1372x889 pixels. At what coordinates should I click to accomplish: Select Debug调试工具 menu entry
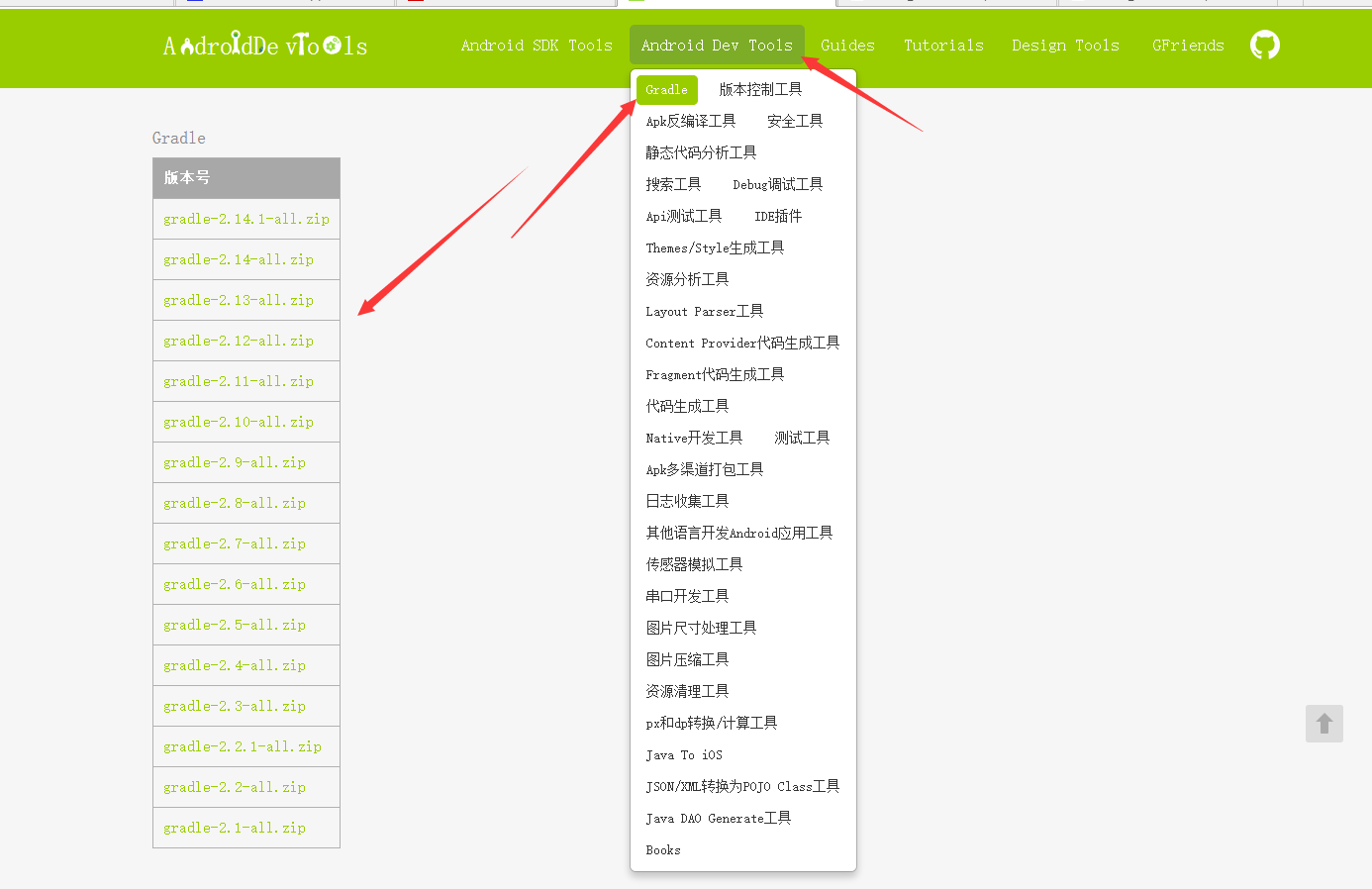[778, 185]
